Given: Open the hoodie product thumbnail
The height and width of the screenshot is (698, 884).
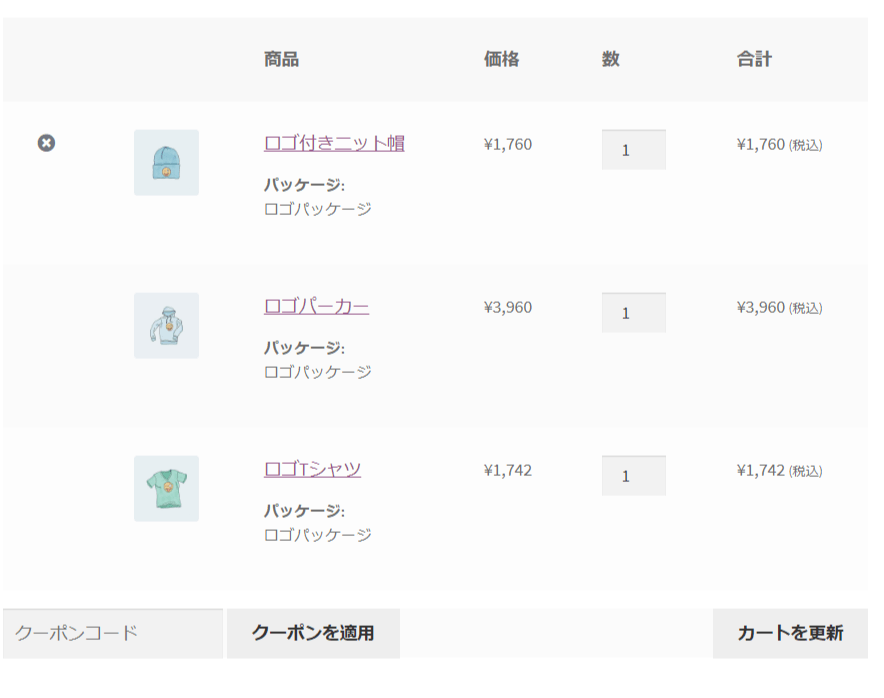Looking at the screenshot, I should click(166, 325).
